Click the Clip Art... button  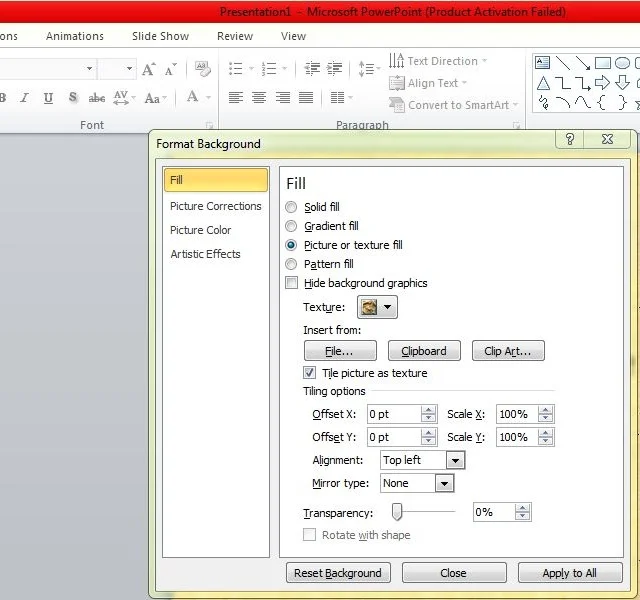508,351
